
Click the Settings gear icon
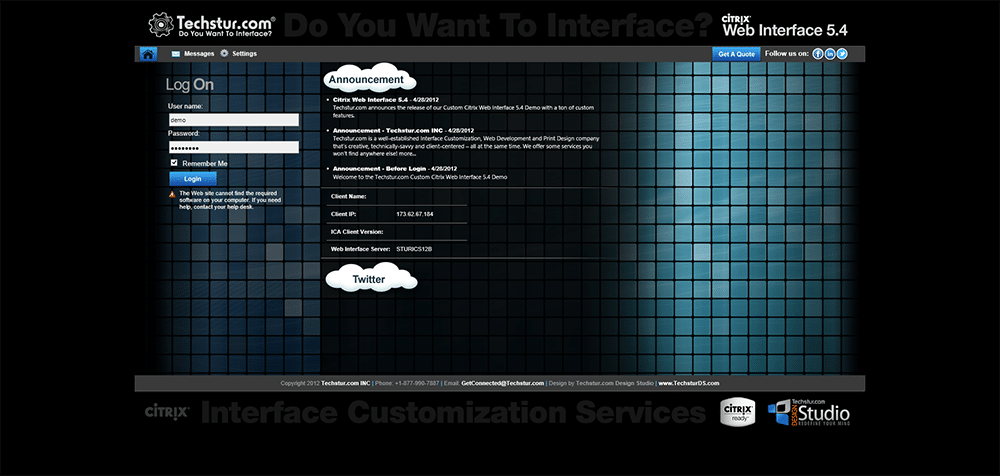coord(224,54)
